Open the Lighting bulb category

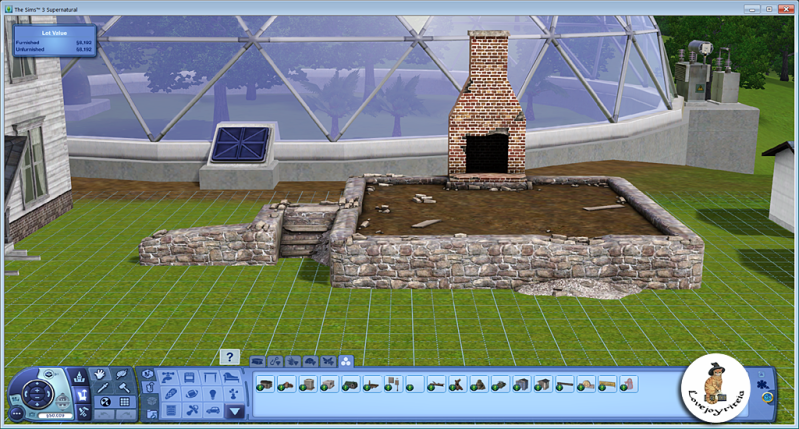pos(213,394)
